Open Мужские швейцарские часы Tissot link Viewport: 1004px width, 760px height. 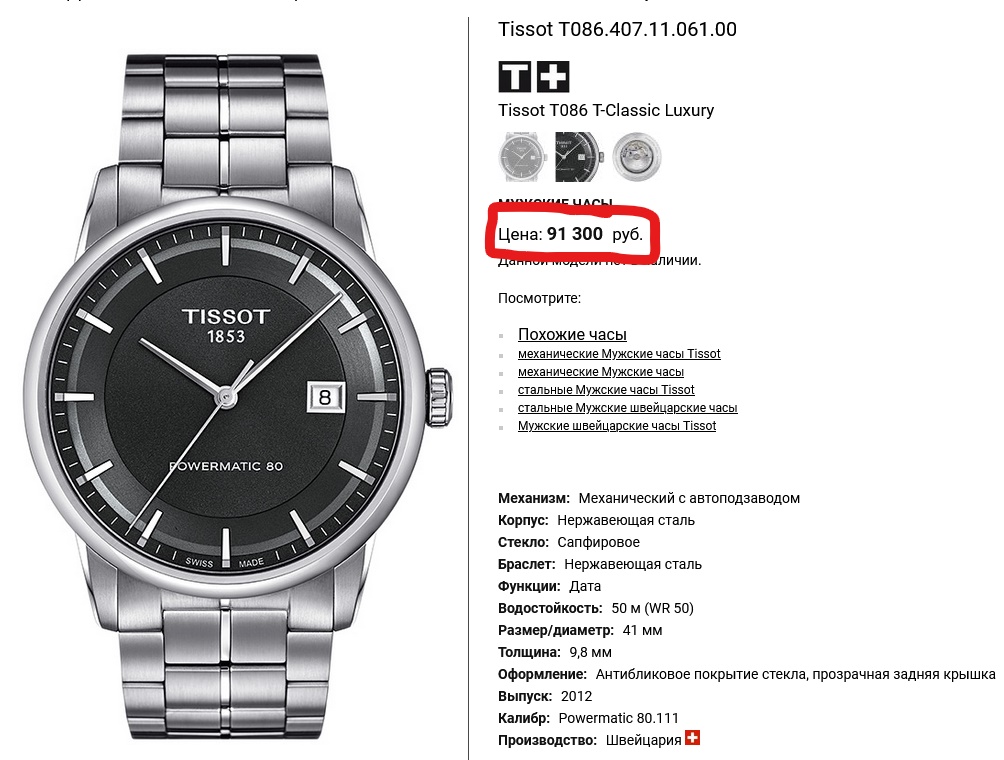pyautogui.click(x=617, y=425)
